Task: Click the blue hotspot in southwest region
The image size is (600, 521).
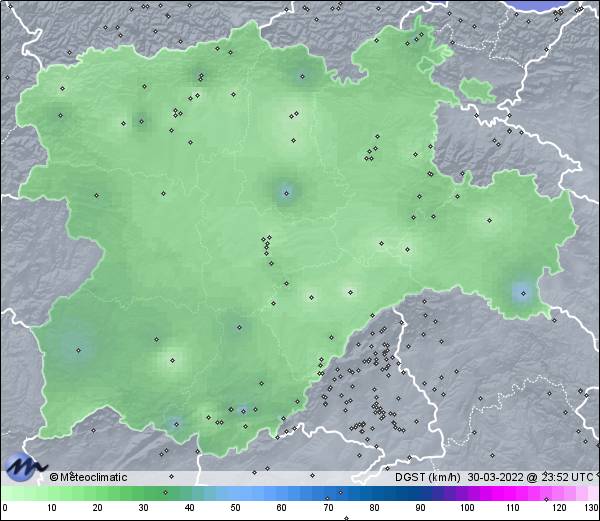Action: 78,349
